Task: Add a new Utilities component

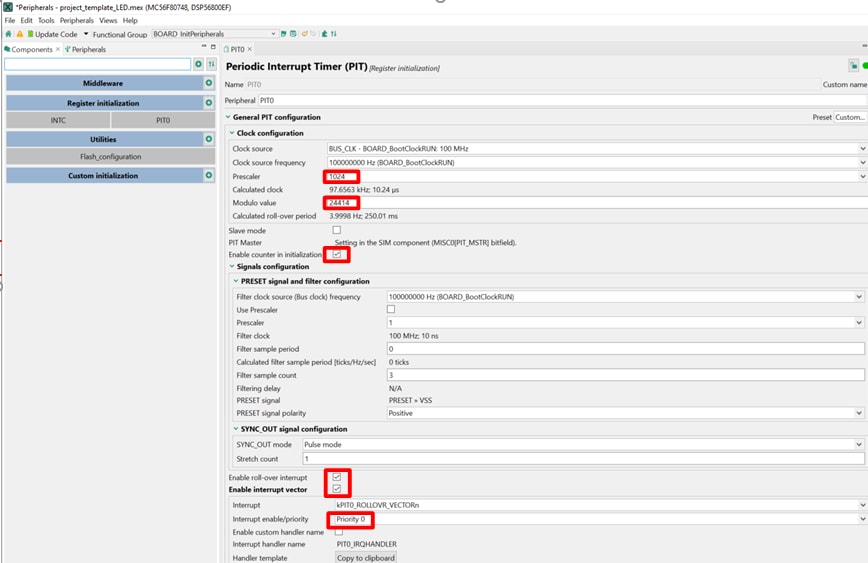Action: pos(209,140)
